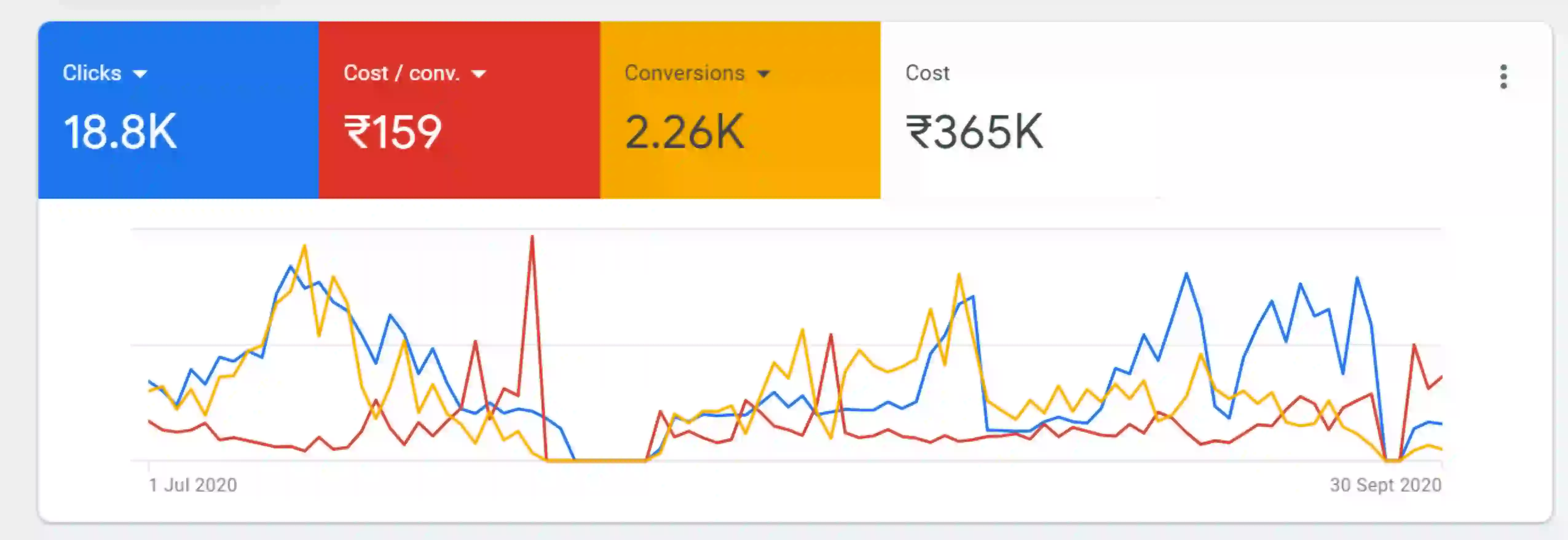Image resolution: width=1568 pixels, height=540 pixels.
Task: Click the ₹159 cost per conversion value
Action: coord(392,132)
